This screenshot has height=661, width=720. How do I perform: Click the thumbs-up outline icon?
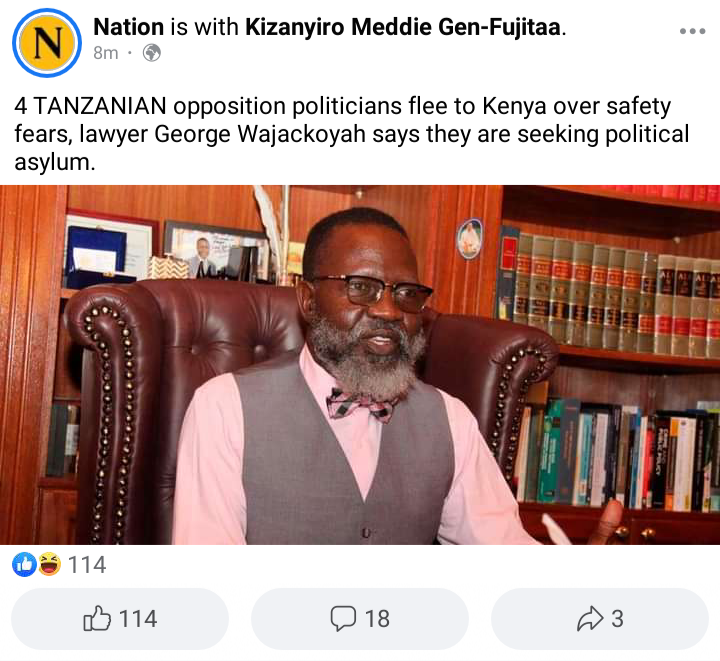click(x=97, y=618)
